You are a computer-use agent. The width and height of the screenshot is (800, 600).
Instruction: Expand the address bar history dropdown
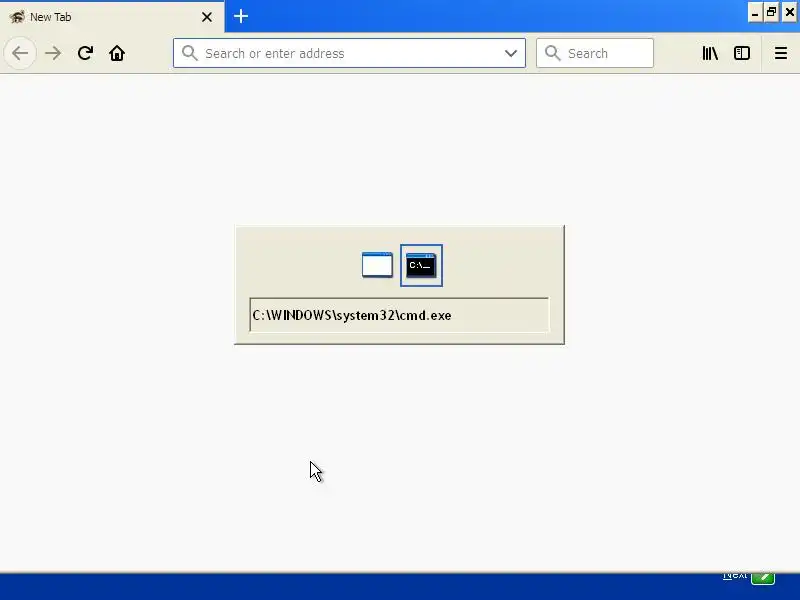pos(511,53)
